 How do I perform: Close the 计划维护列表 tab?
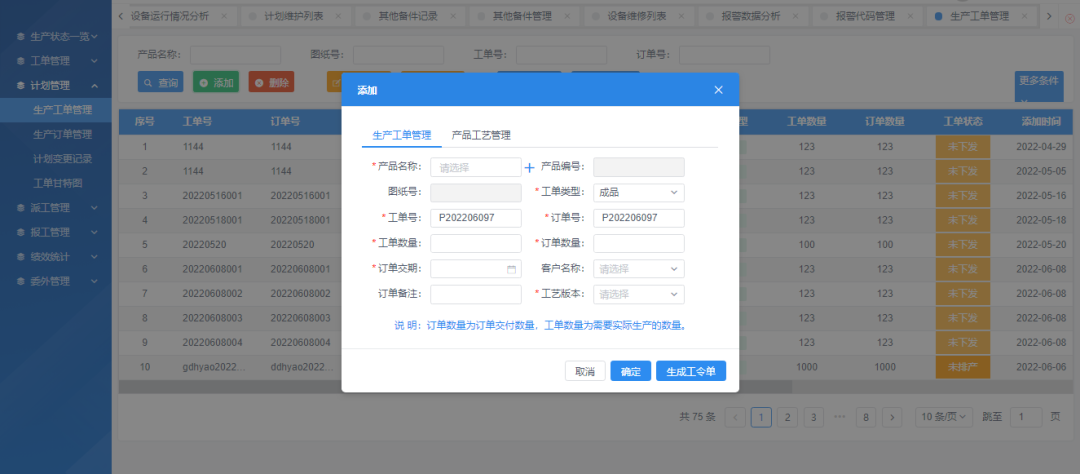pyautogui.click(x=339, y=16)
